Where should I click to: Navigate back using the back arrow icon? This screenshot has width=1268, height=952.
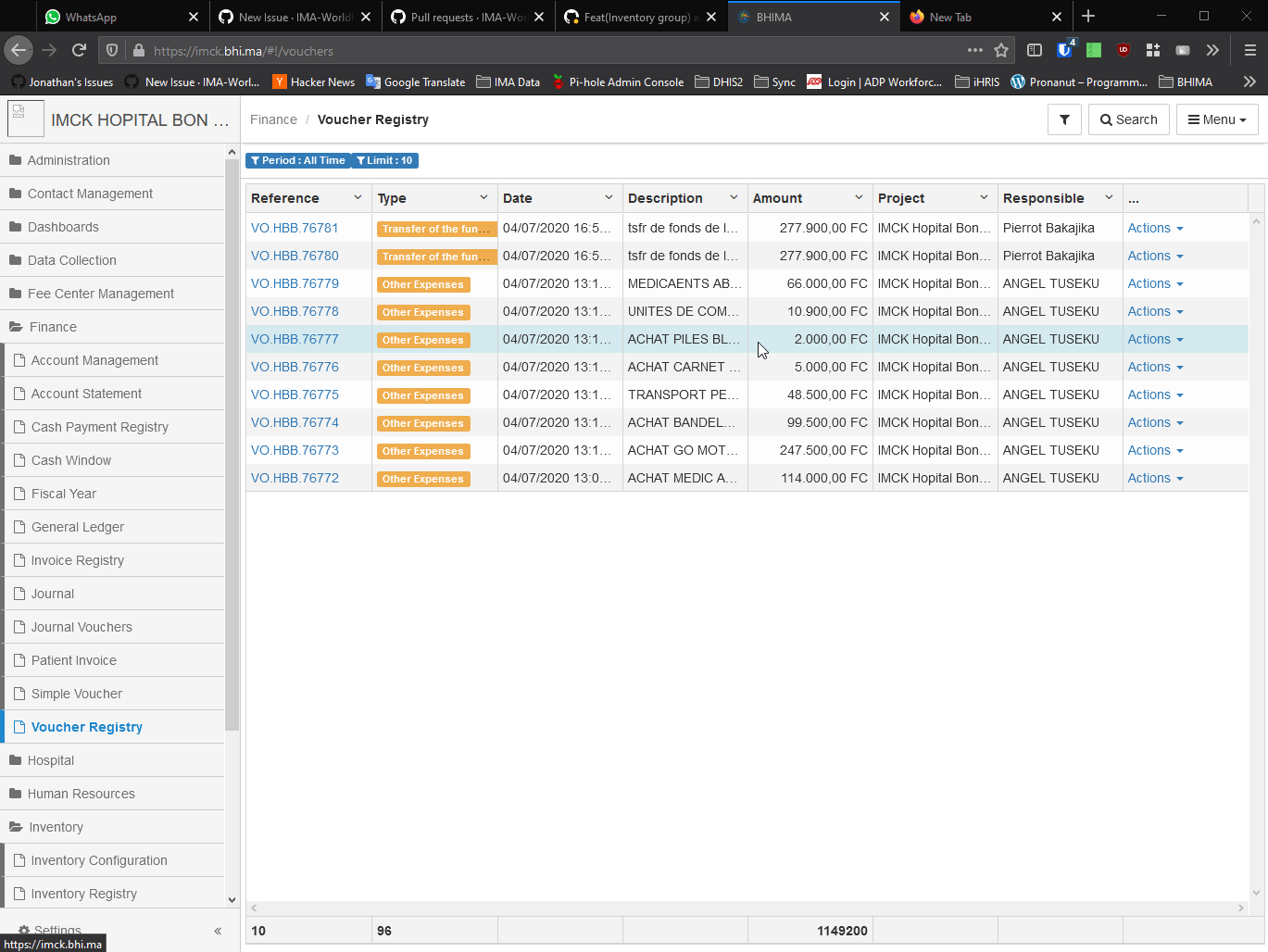(x=19, y=50)
